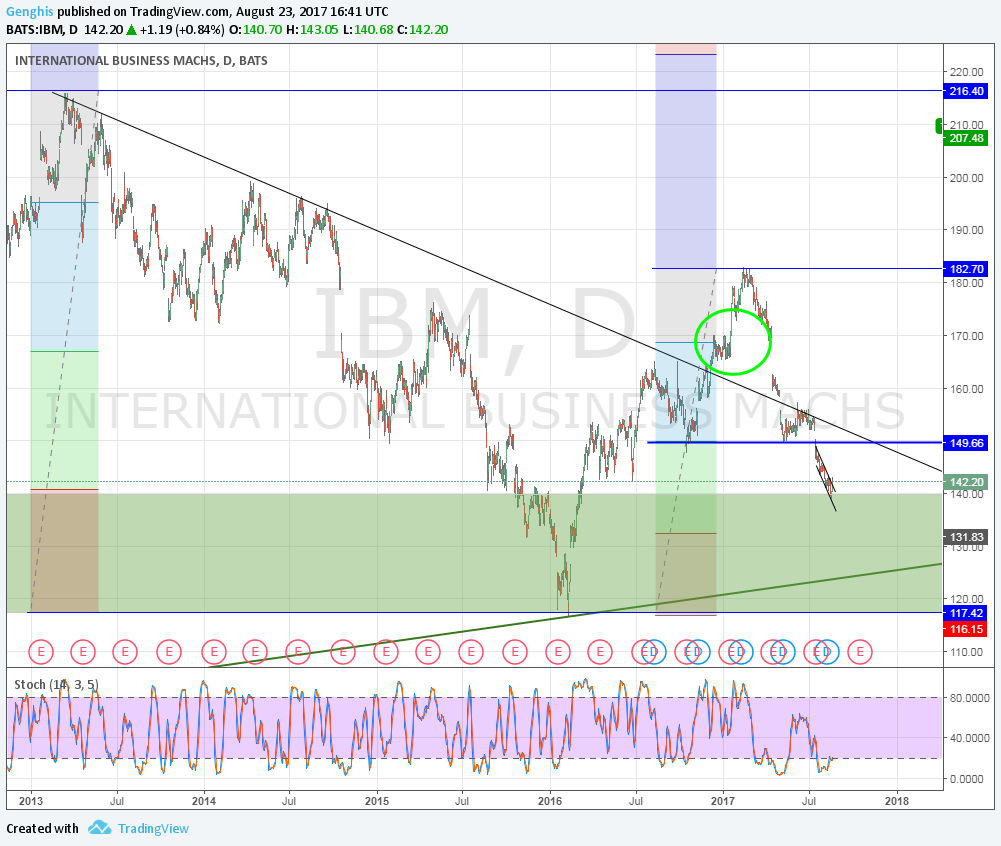
Task: Click the Stoch (14, 3, 5) indicator legend
Action: [56, 684]
